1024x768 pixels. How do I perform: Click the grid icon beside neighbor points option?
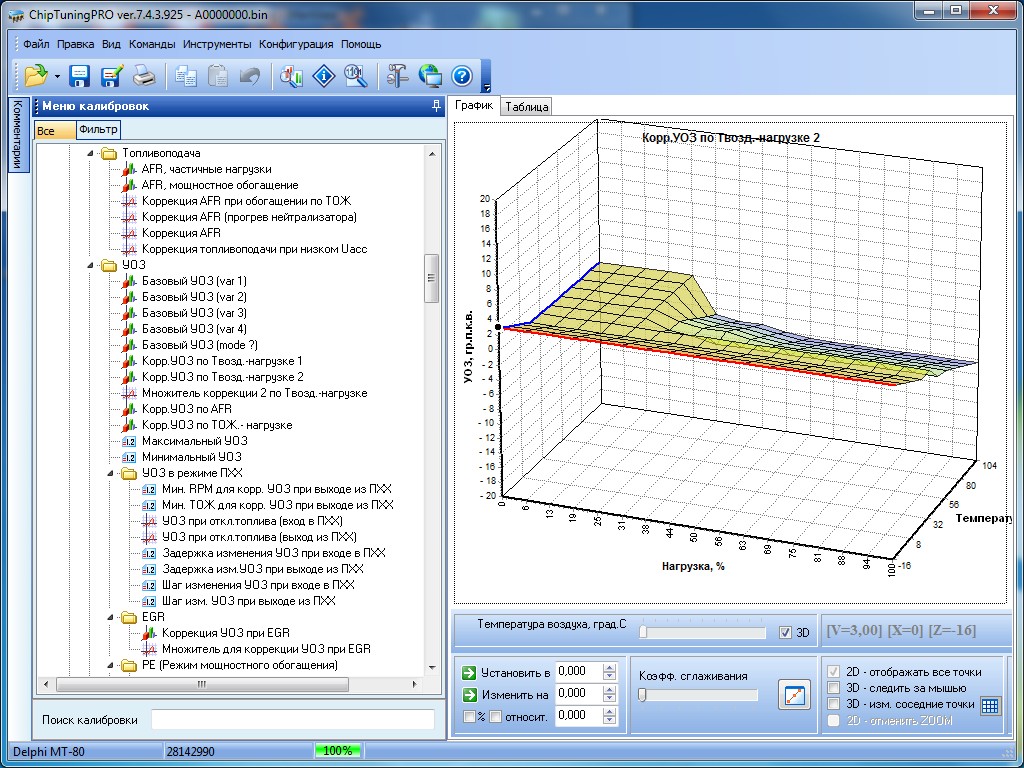989,705
